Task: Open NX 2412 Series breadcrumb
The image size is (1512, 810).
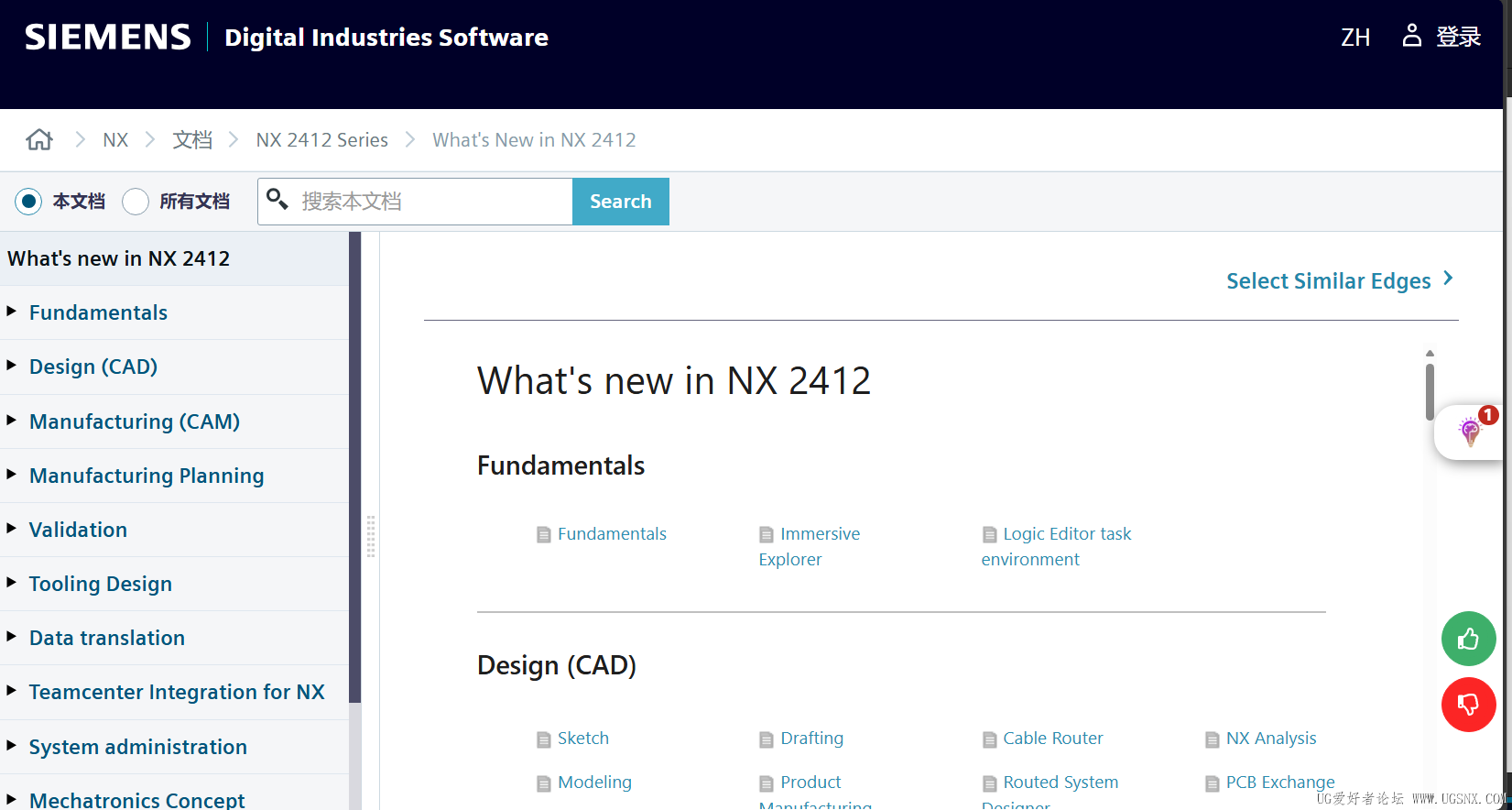Action: click(x=322, y=140)
